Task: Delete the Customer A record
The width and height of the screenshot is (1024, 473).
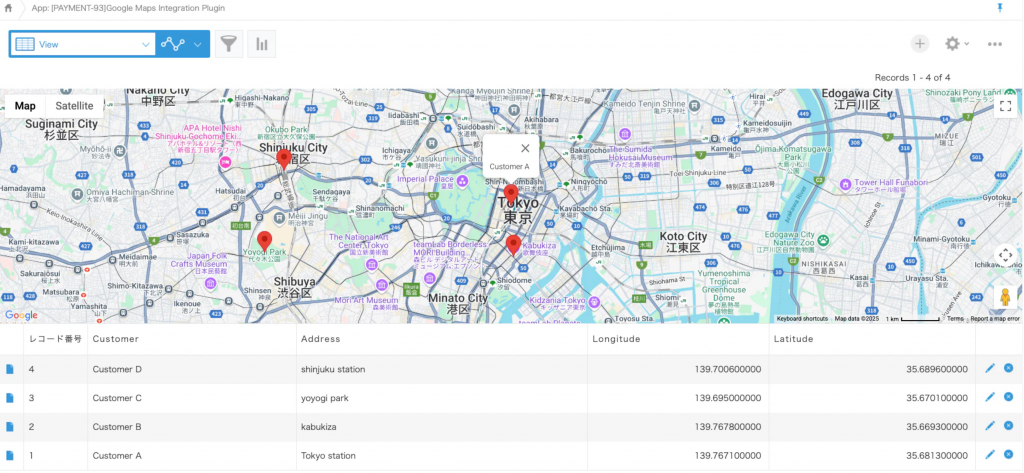Action: click(x=1008, y=455)
